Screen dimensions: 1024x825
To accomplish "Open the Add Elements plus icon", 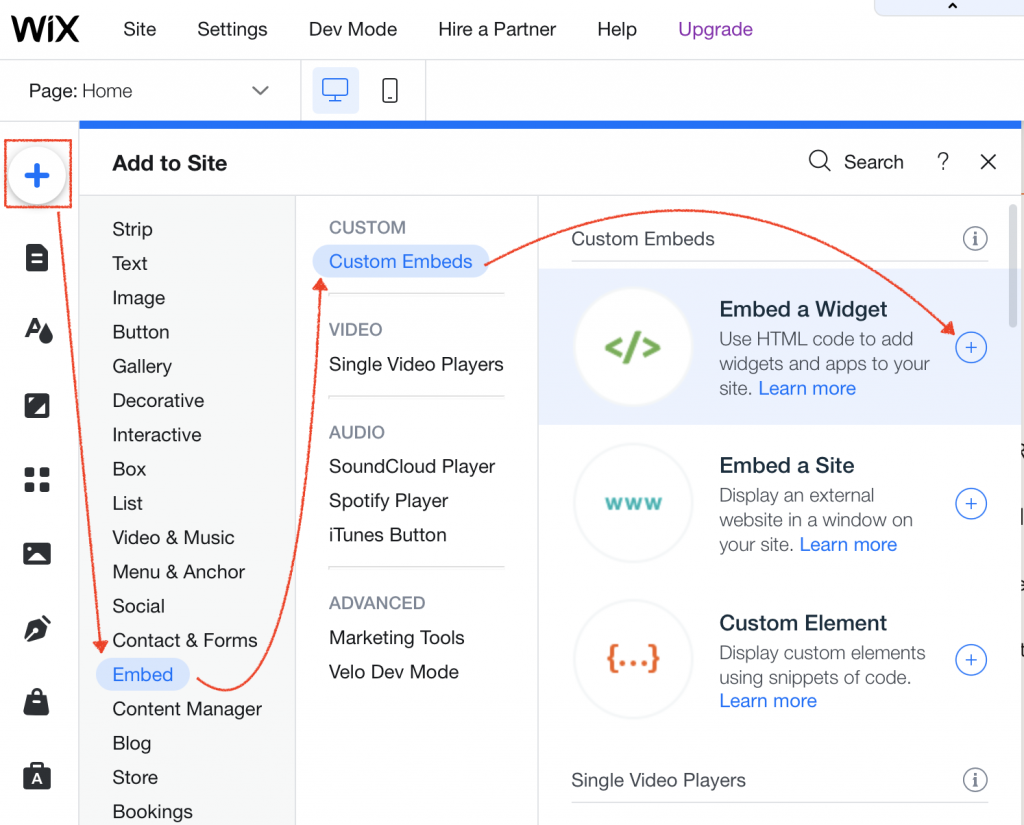I will click(37, 174).
